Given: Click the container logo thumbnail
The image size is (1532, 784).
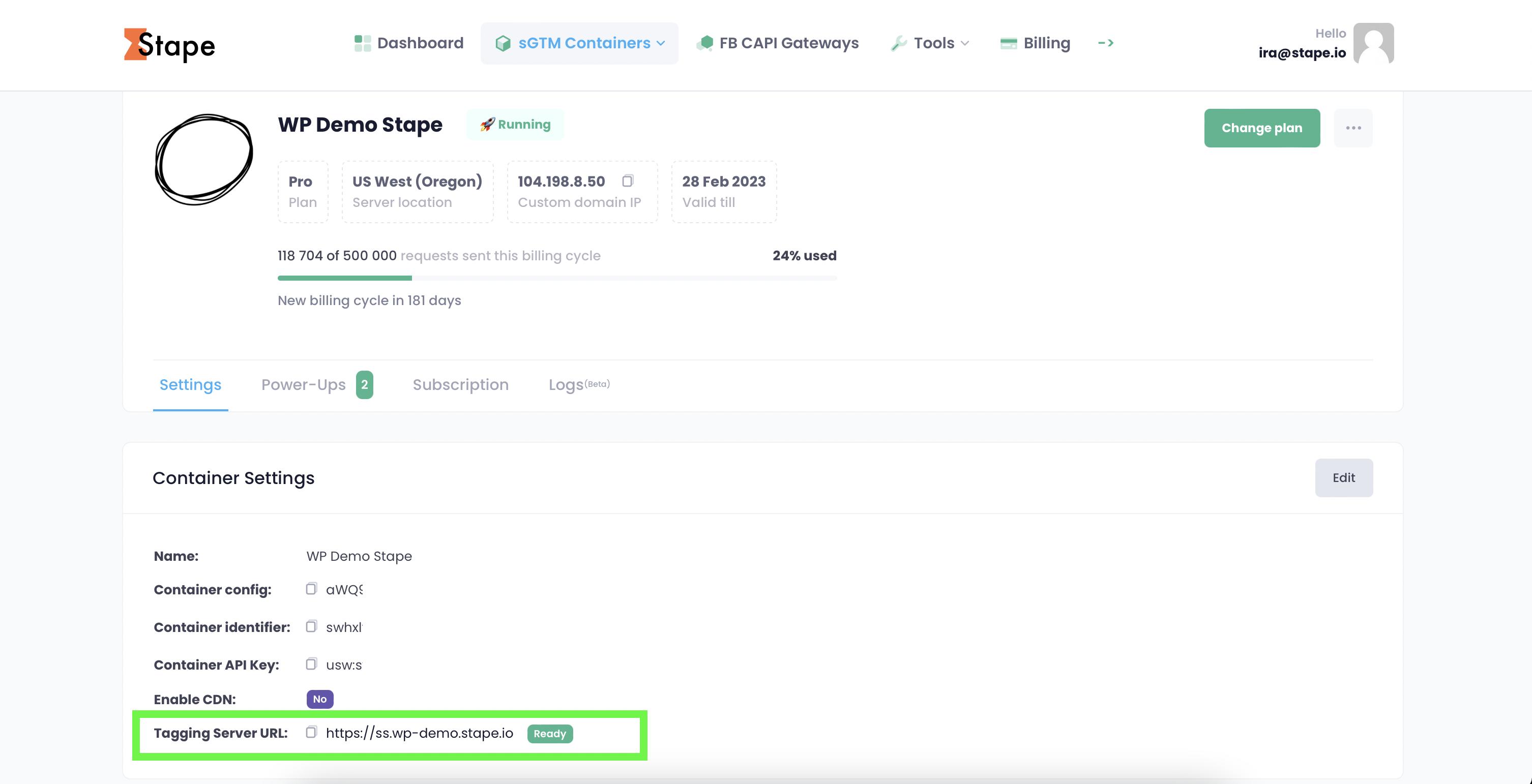Looking at the screenshot, I should (x=204, y=159).
